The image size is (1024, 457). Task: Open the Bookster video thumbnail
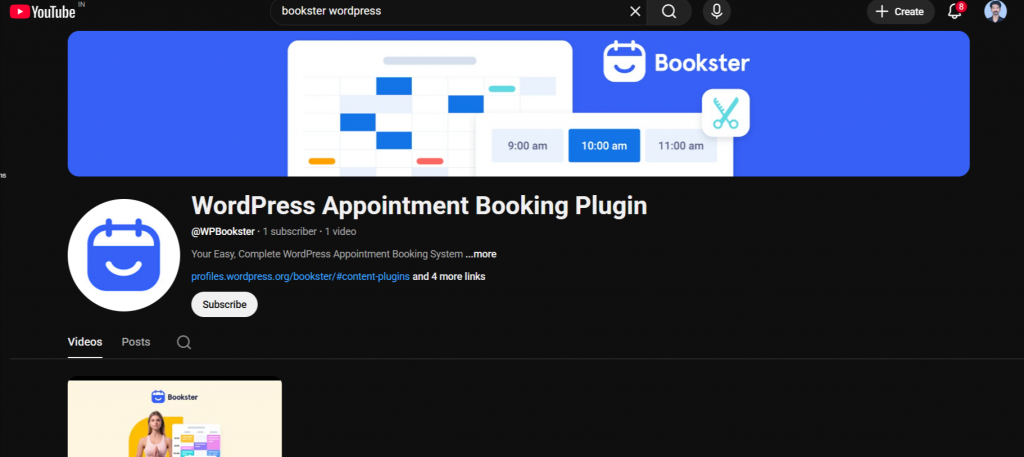(x=174, y=420)
